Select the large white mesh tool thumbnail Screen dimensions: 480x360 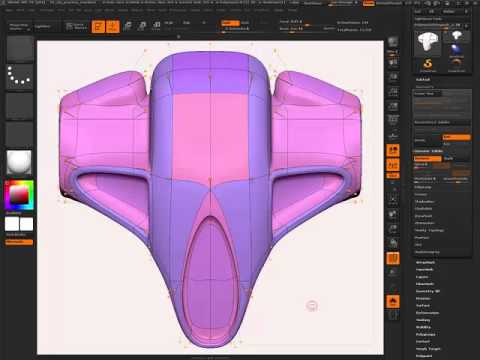point(428,43)
